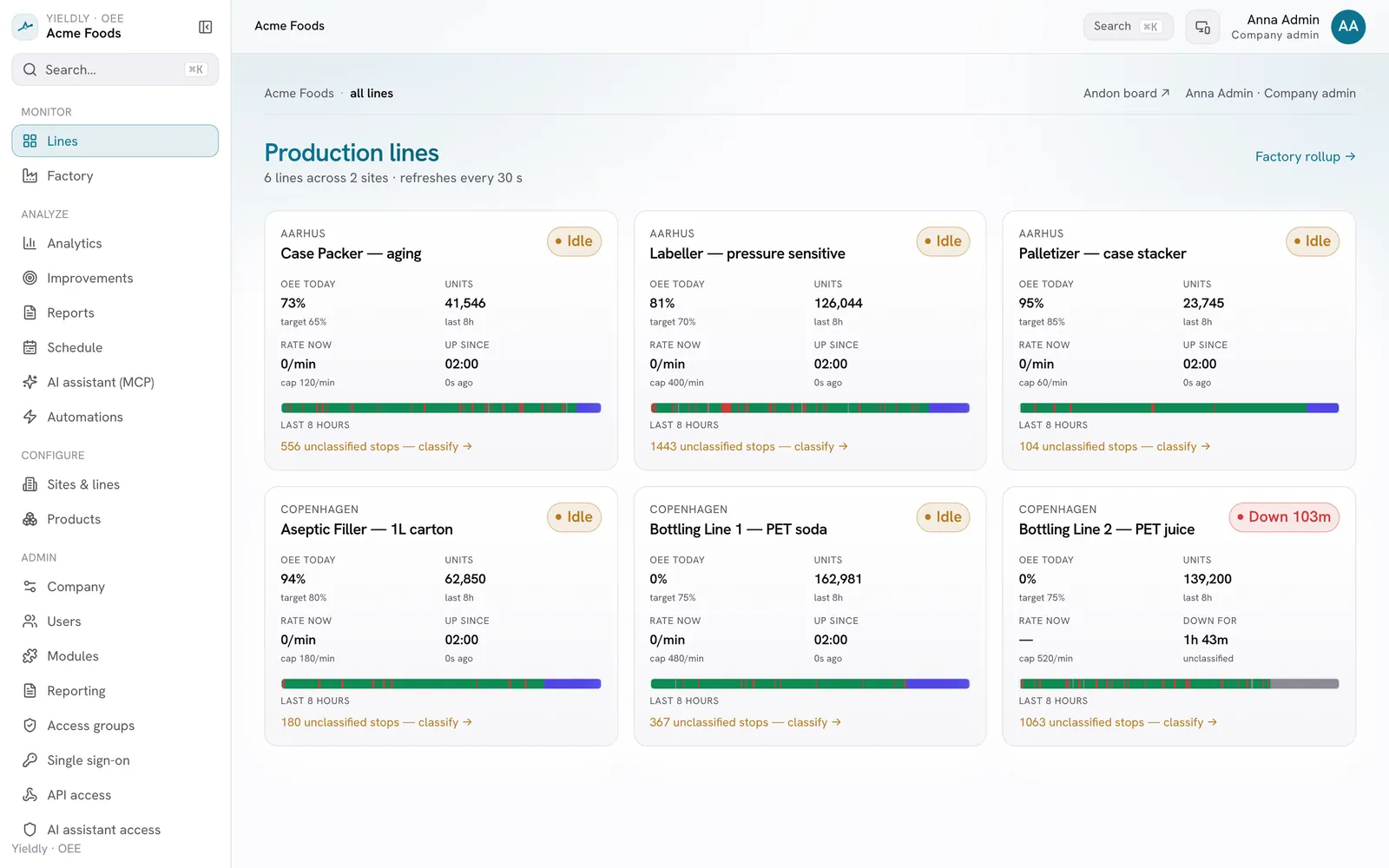This screenshot has width=1389, height=868.
Task: Click the magnifier icon in sidebar search
Action: [30, 69]
